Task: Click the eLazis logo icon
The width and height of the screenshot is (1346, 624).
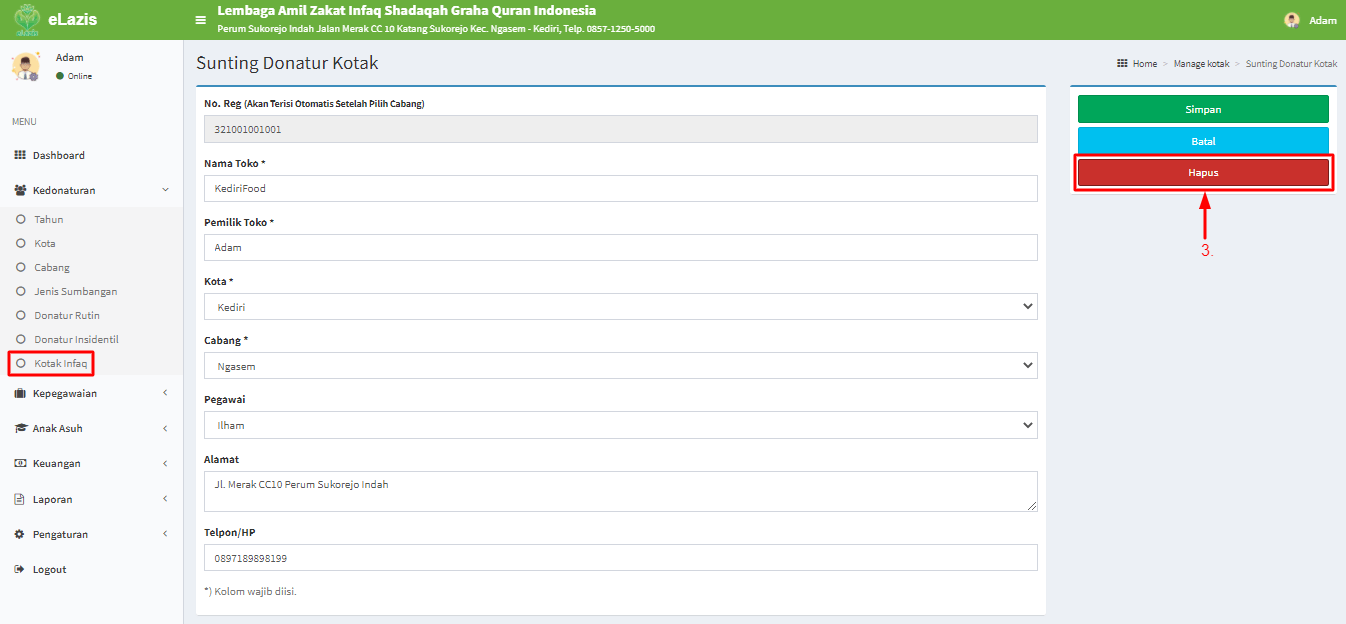Action: 27,20
